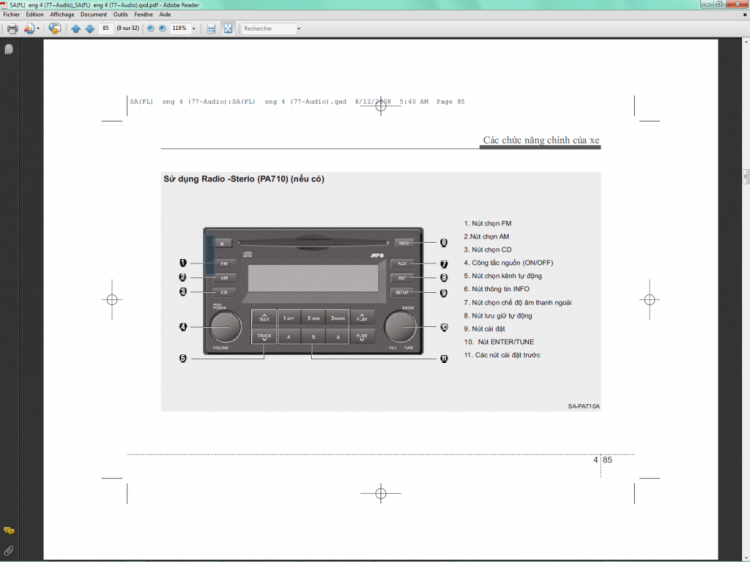Close the document with menu bar X
The image size is (750, 562).
745,15
